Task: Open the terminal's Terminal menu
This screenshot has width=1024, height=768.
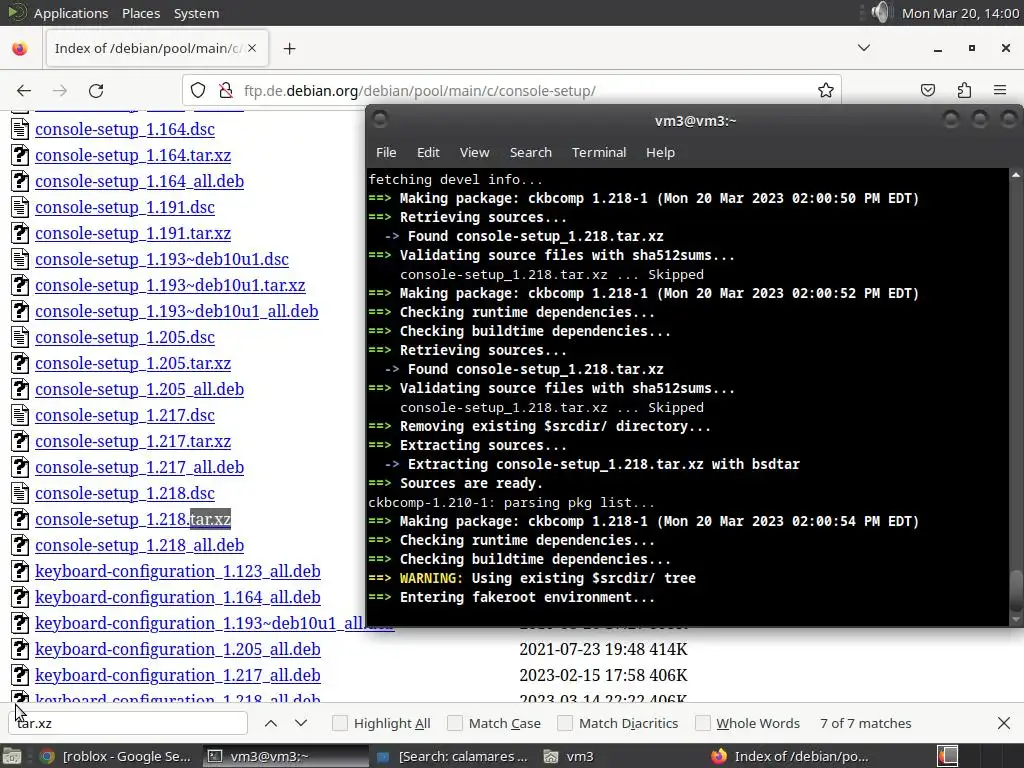Action: (x=599, y=152)
